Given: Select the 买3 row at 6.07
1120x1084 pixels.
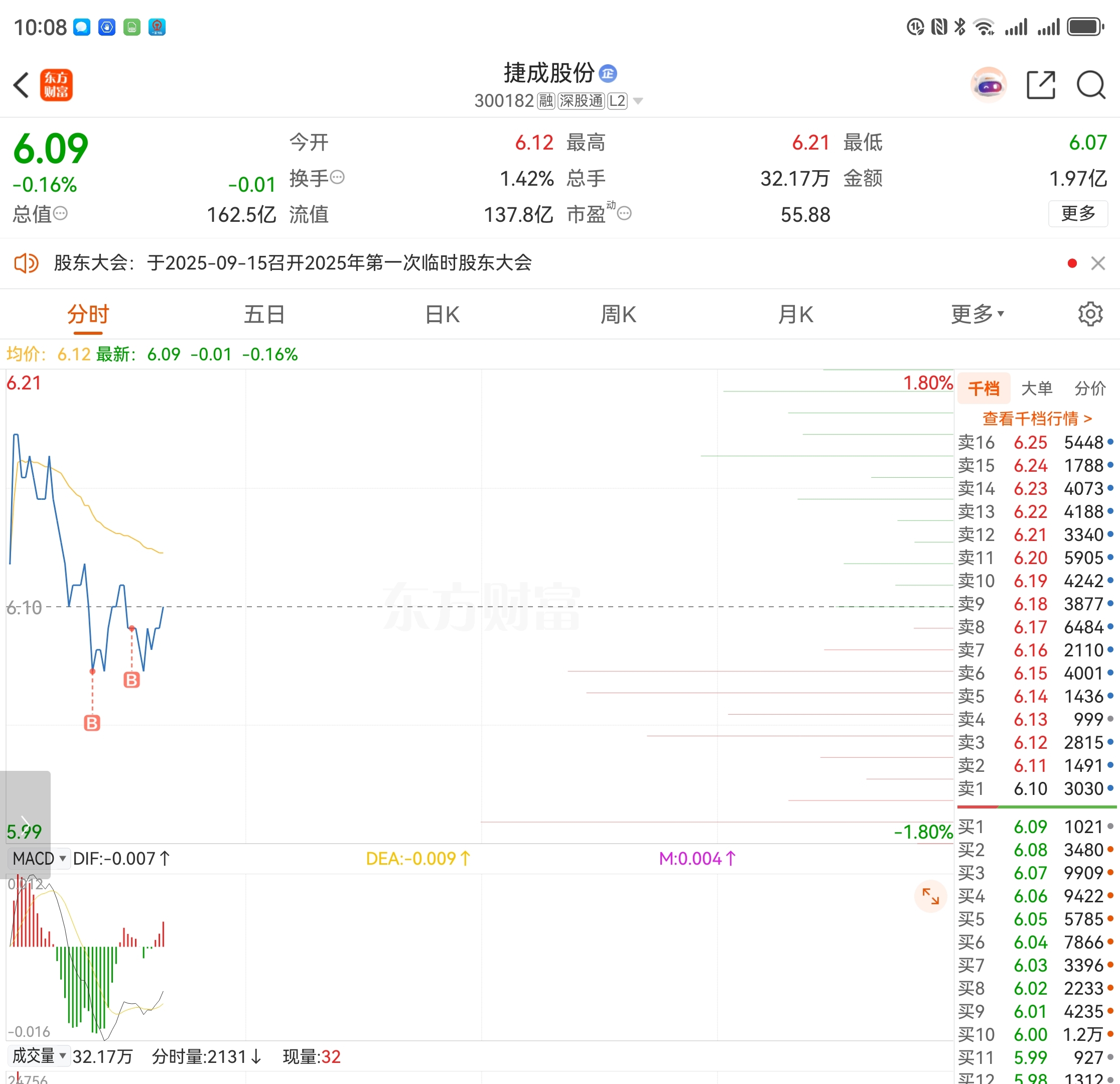Looking at the screenshot, I should tap(1036, 873).
